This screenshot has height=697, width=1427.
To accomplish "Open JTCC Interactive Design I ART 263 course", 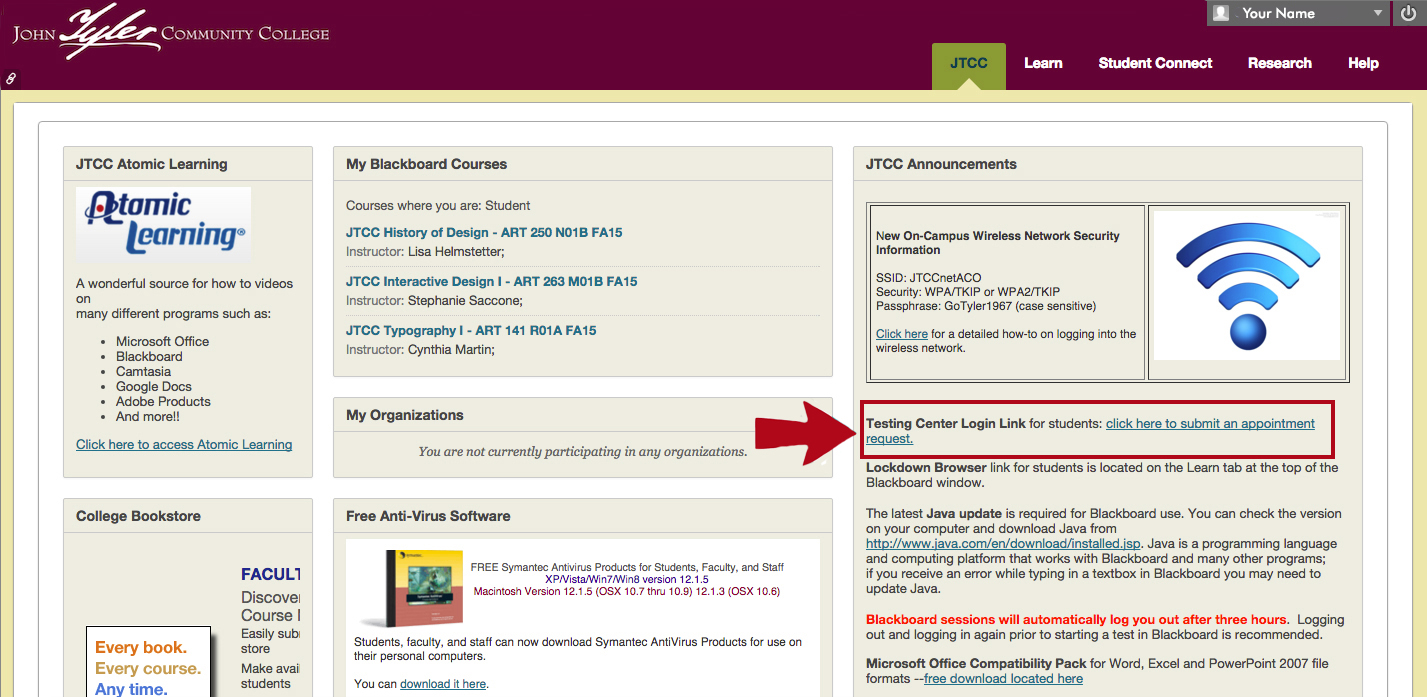I will (x=491, y=282).
